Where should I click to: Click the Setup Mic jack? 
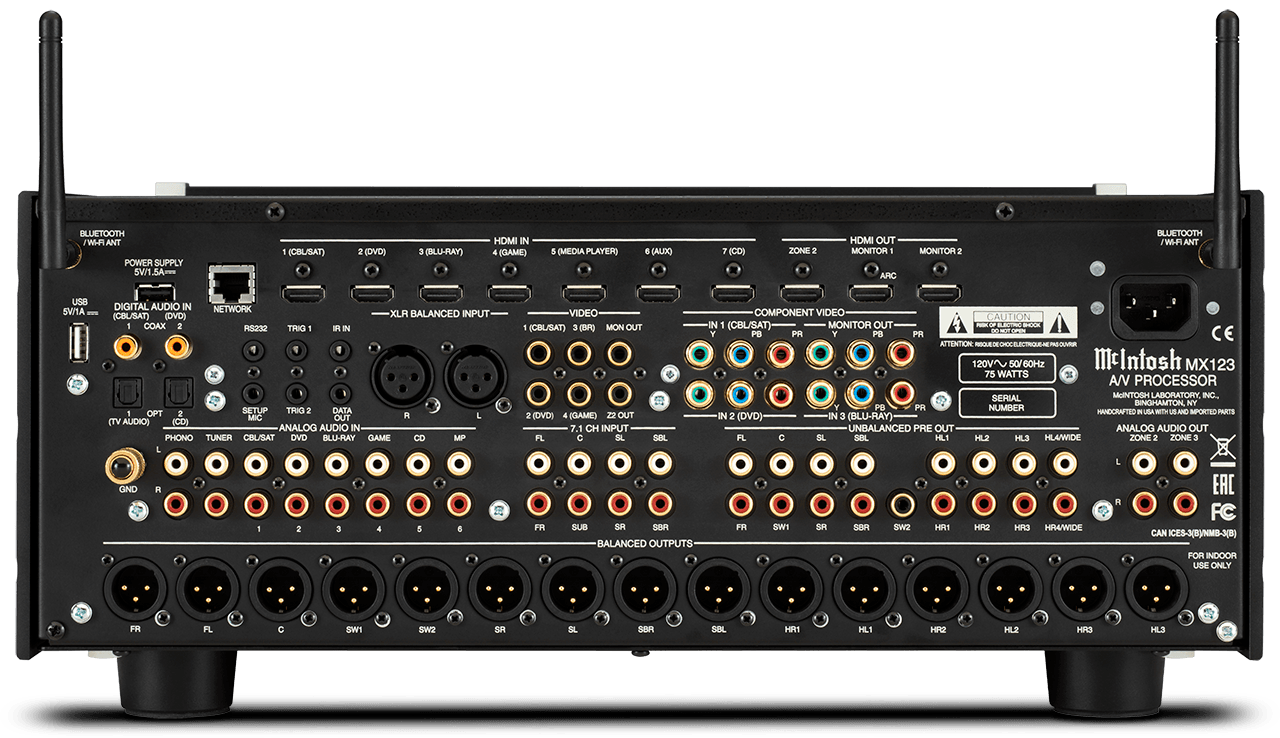[254, 394]
